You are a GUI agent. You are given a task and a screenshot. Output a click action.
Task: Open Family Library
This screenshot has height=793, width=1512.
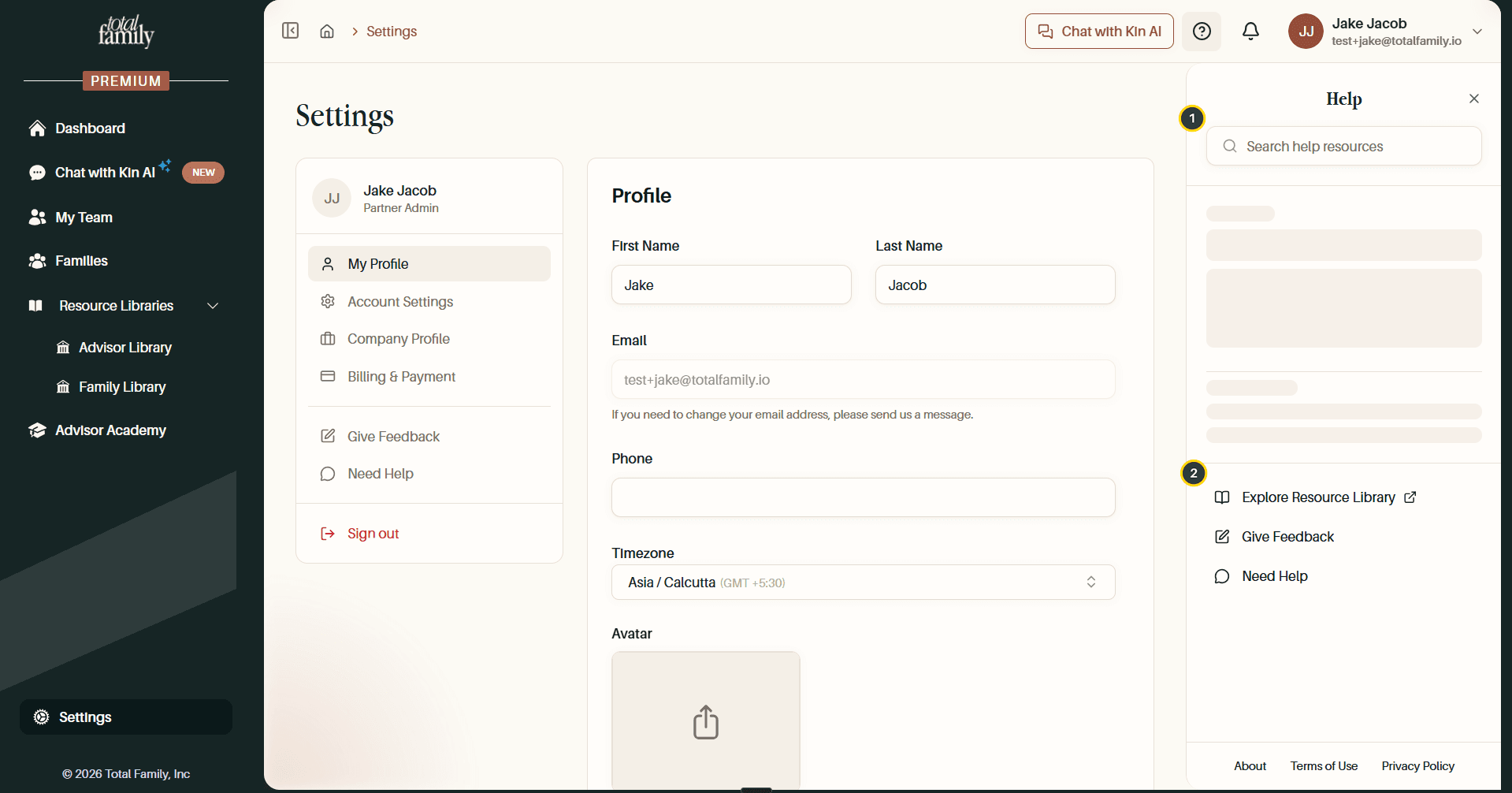(x=122, y=387)
